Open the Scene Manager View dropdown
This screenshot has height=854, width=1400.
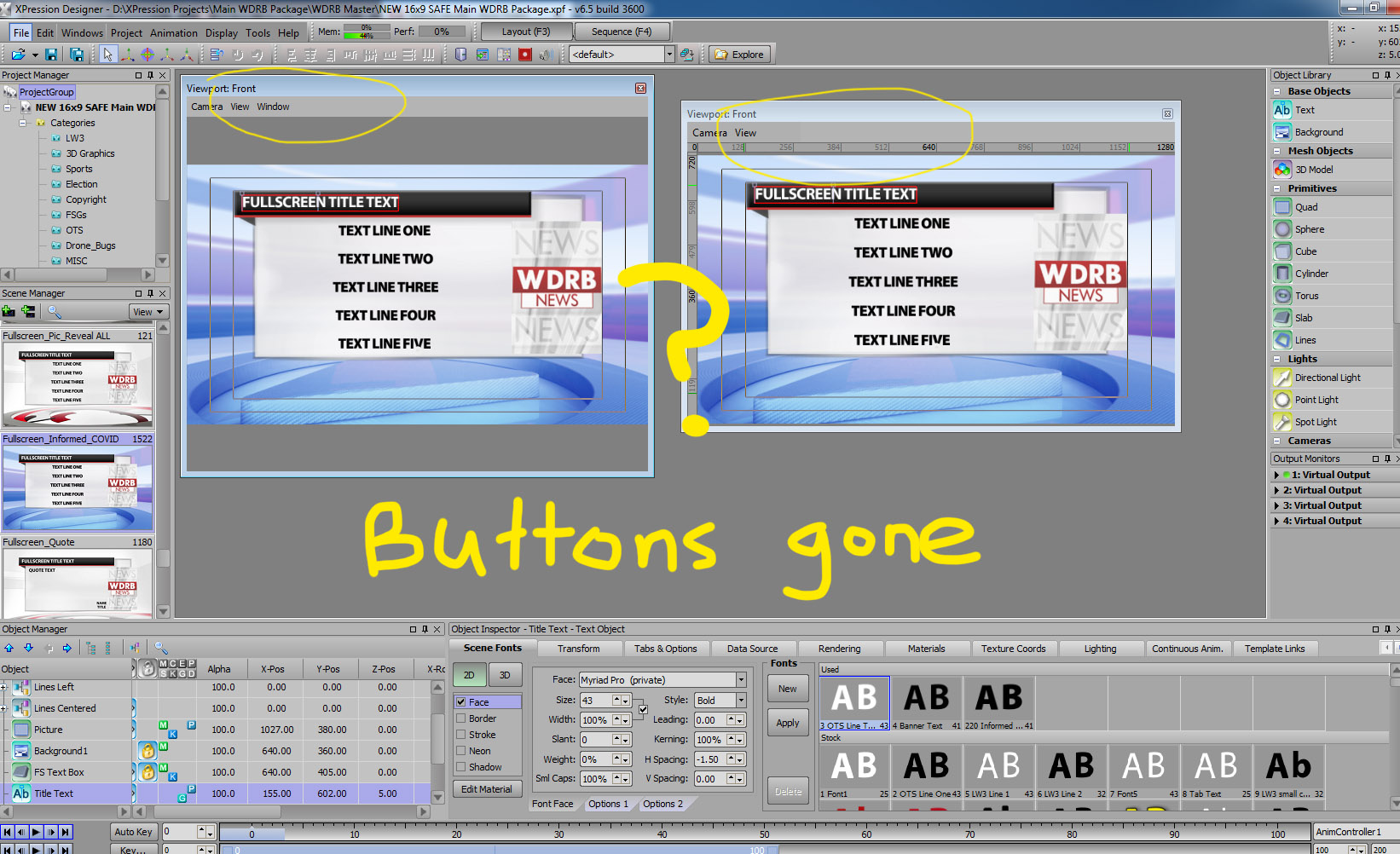pyautogui.click(x=148, y=312)
